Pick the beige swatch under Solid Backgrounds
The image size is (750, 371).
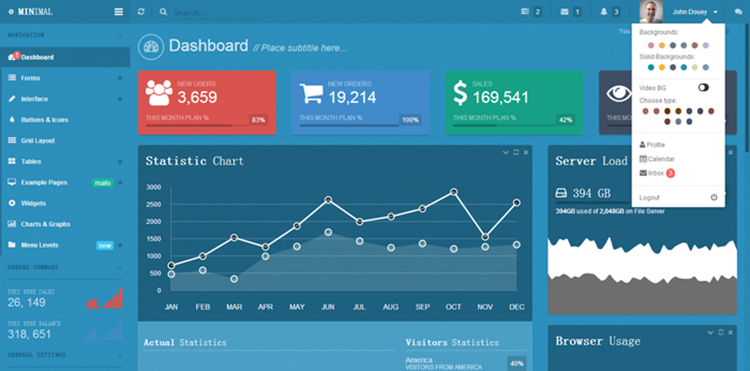point(695,67)
